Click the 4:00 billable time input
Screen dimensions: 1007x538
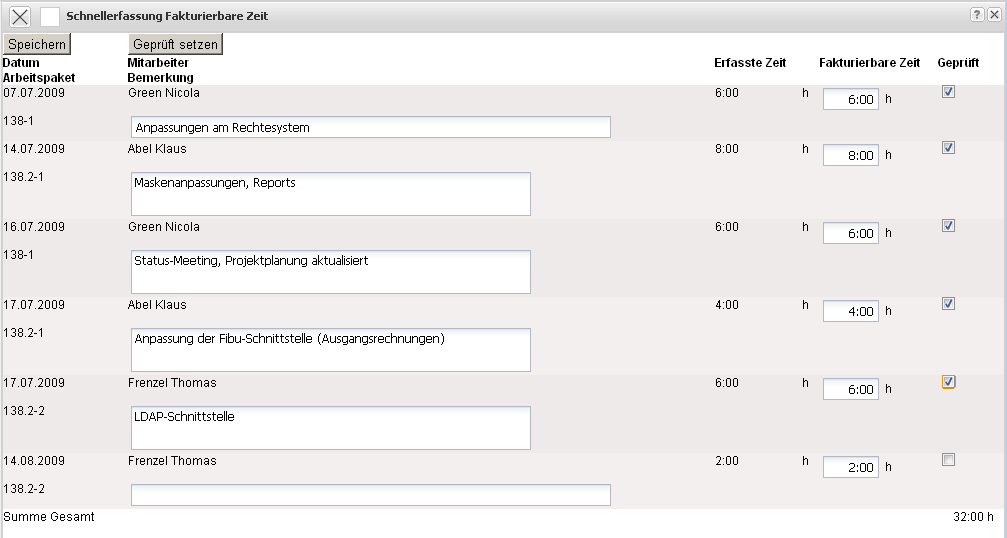[850, 311]
